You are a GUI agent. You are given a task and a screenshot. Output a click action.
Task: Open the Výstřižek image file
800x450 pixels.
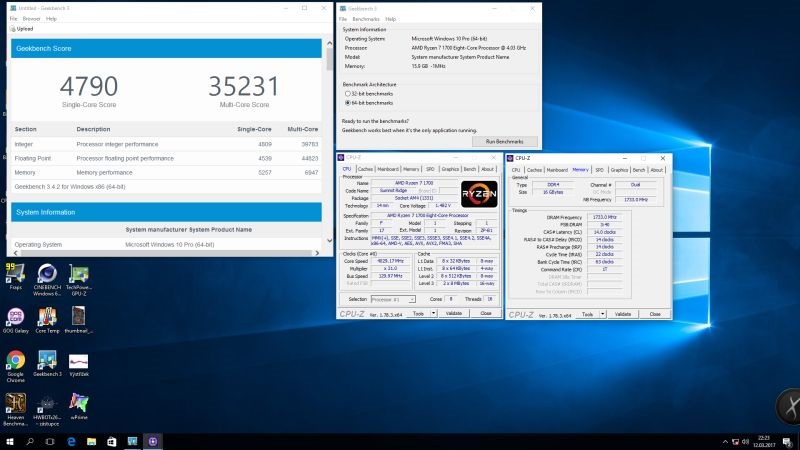(79, 365)
